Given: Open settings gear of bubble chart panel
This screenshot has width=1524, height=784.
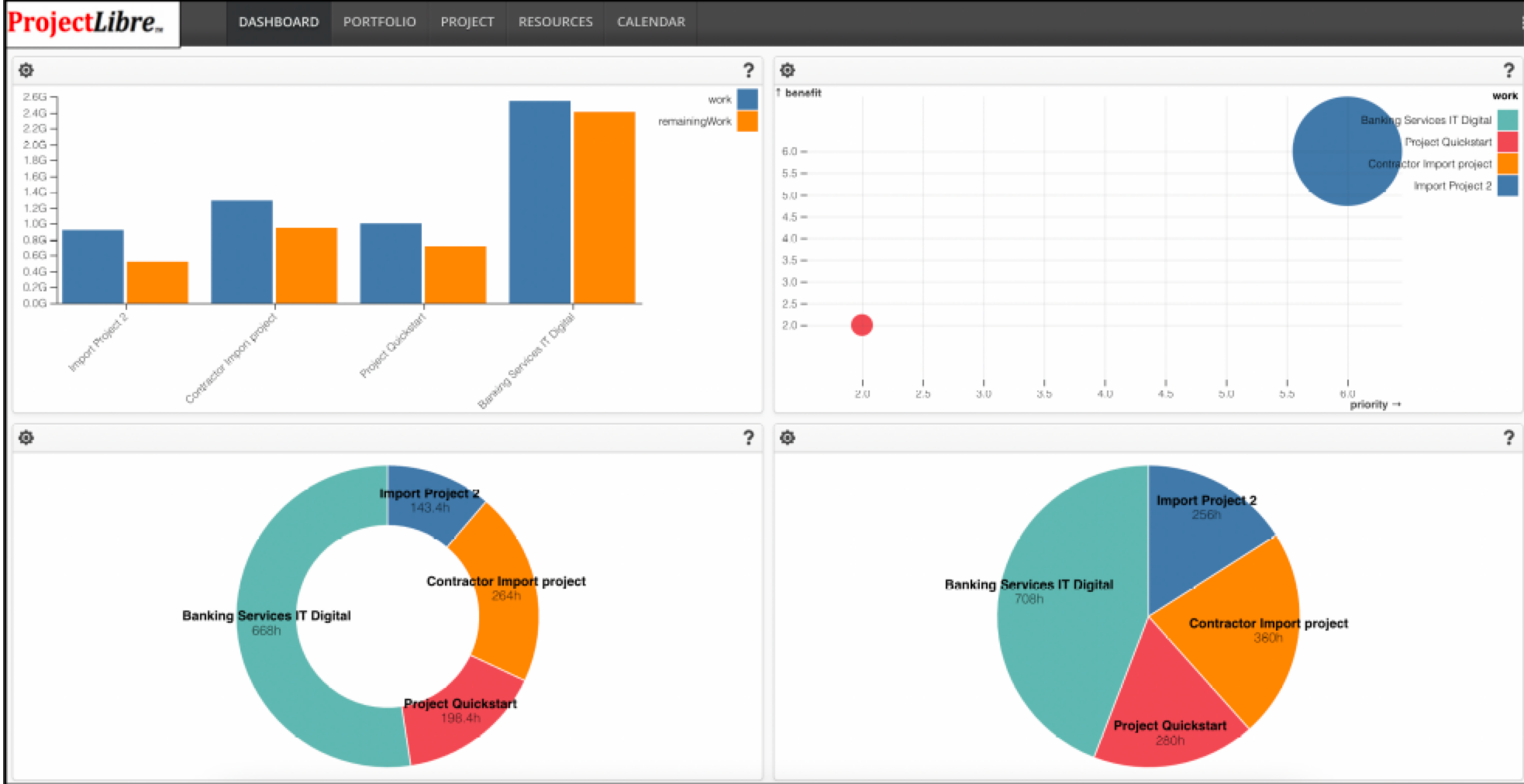Looking at the screenshot, I should tap(787, 70).
